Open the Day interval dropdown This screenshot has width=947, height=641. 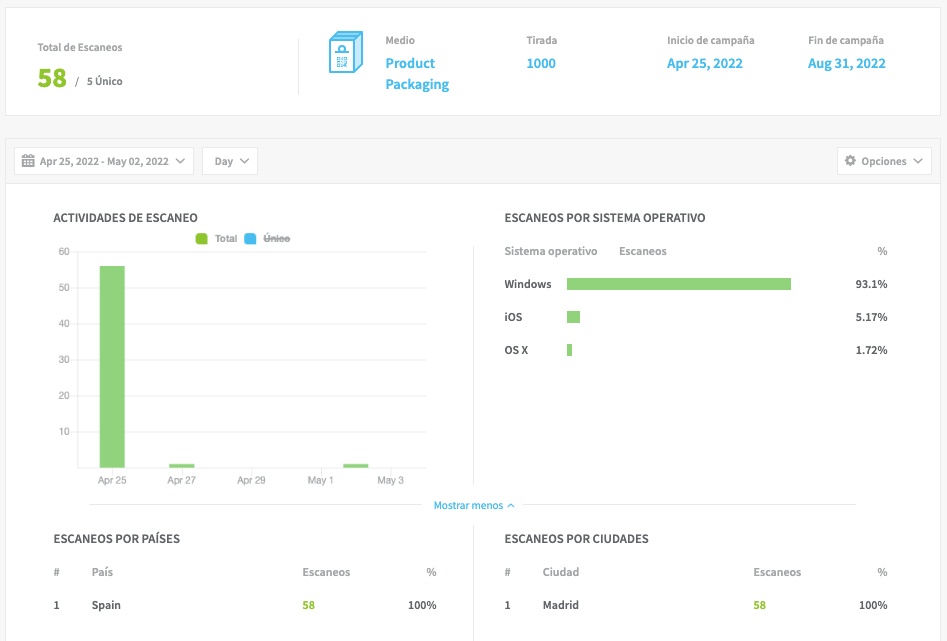point(230,161)
